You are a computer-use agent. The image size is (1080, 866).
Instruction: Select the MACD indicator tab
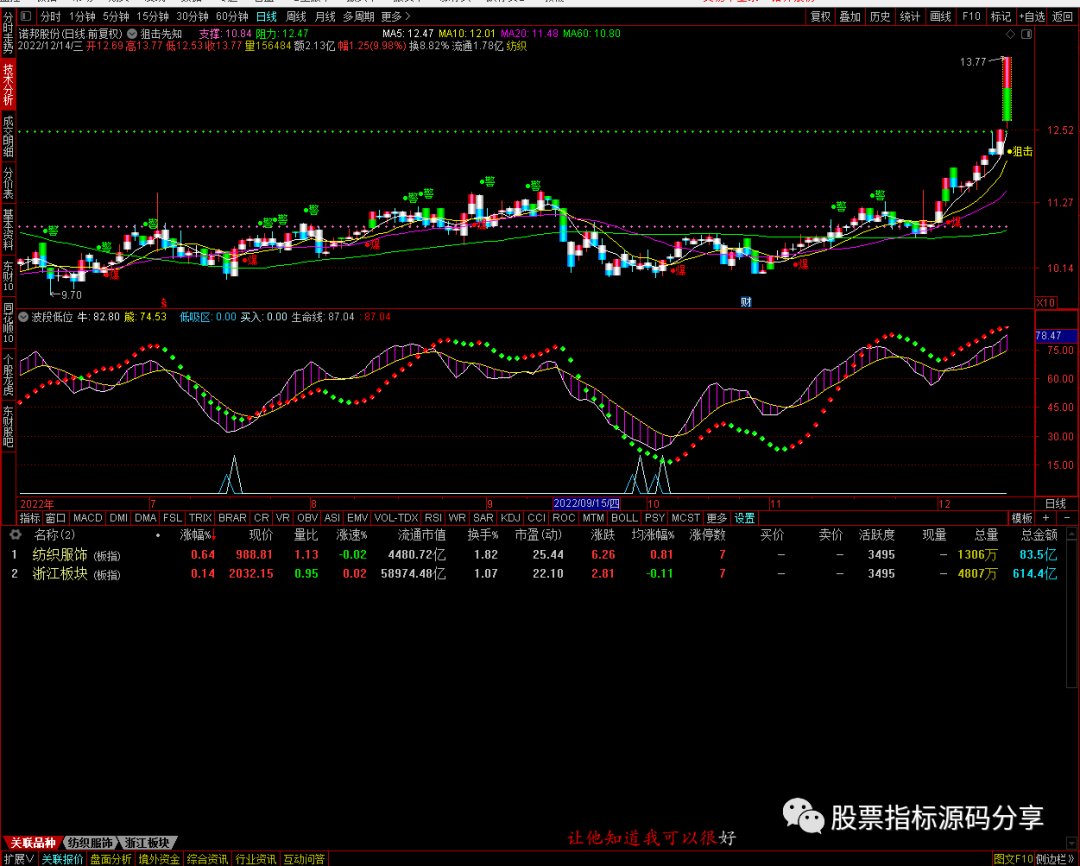87,518
